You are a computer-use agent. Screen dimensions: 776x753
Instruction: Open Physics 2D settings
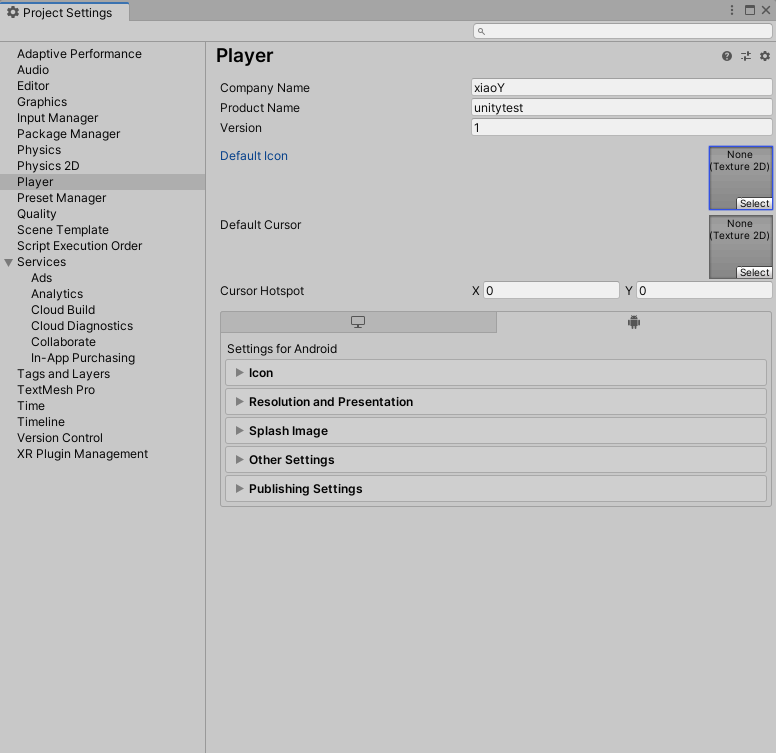tap(48, 166)
